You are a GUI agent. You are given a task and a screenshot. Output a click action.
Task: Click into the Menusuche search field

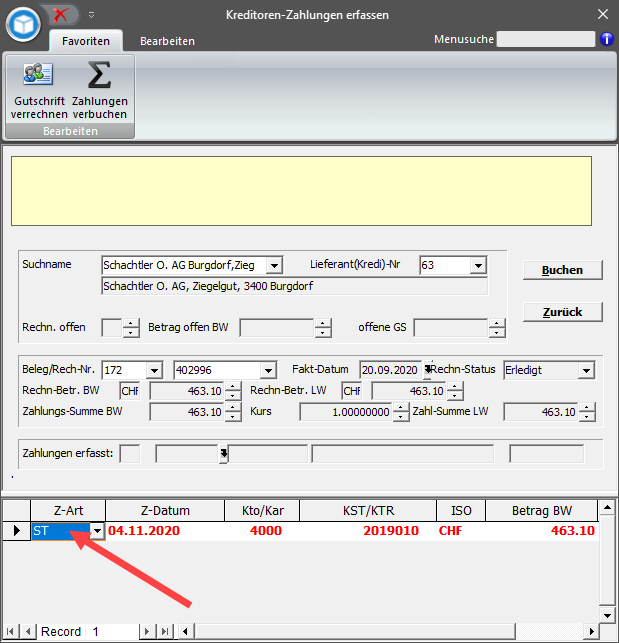[546, 39]
